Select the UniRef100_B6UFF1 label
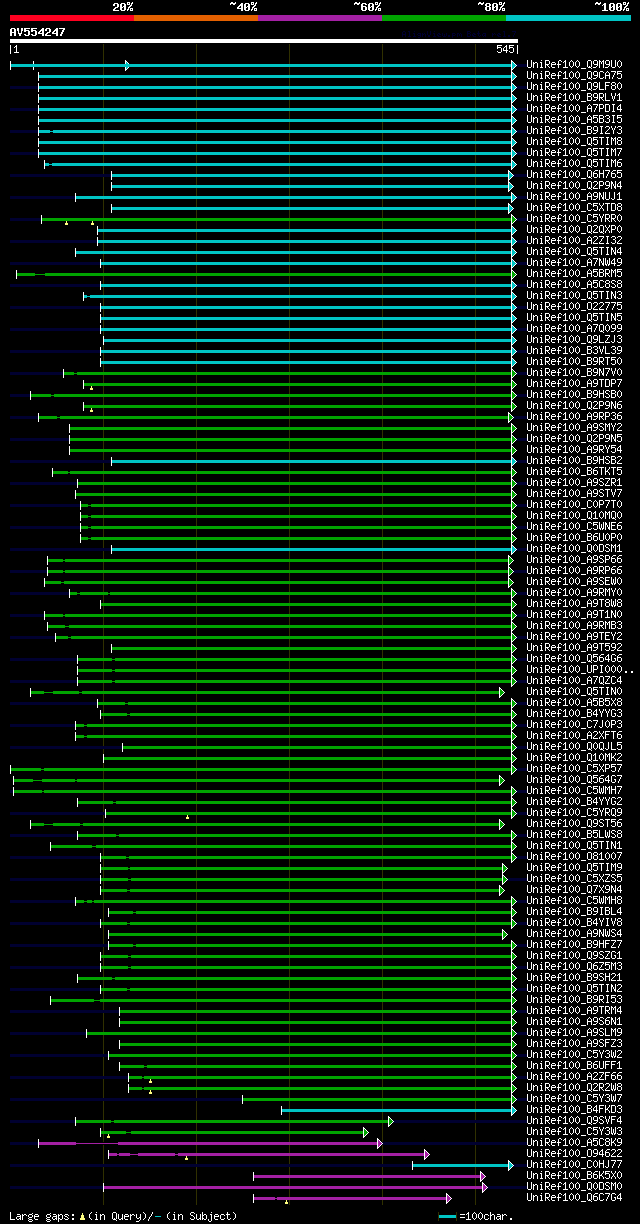640x1224 pixels. tap(574, 1066)
